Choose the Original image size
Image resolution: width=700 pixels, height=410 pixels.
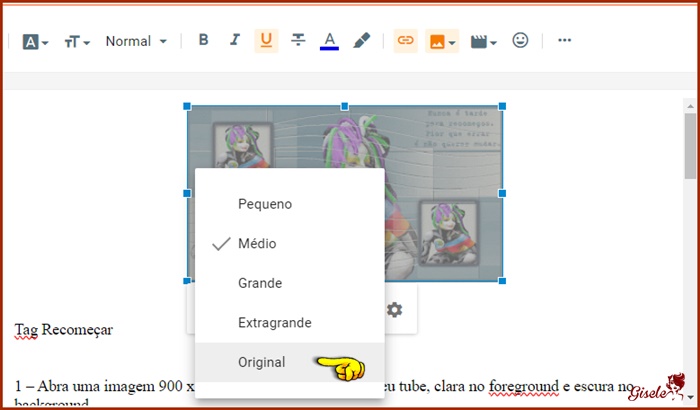290,362
